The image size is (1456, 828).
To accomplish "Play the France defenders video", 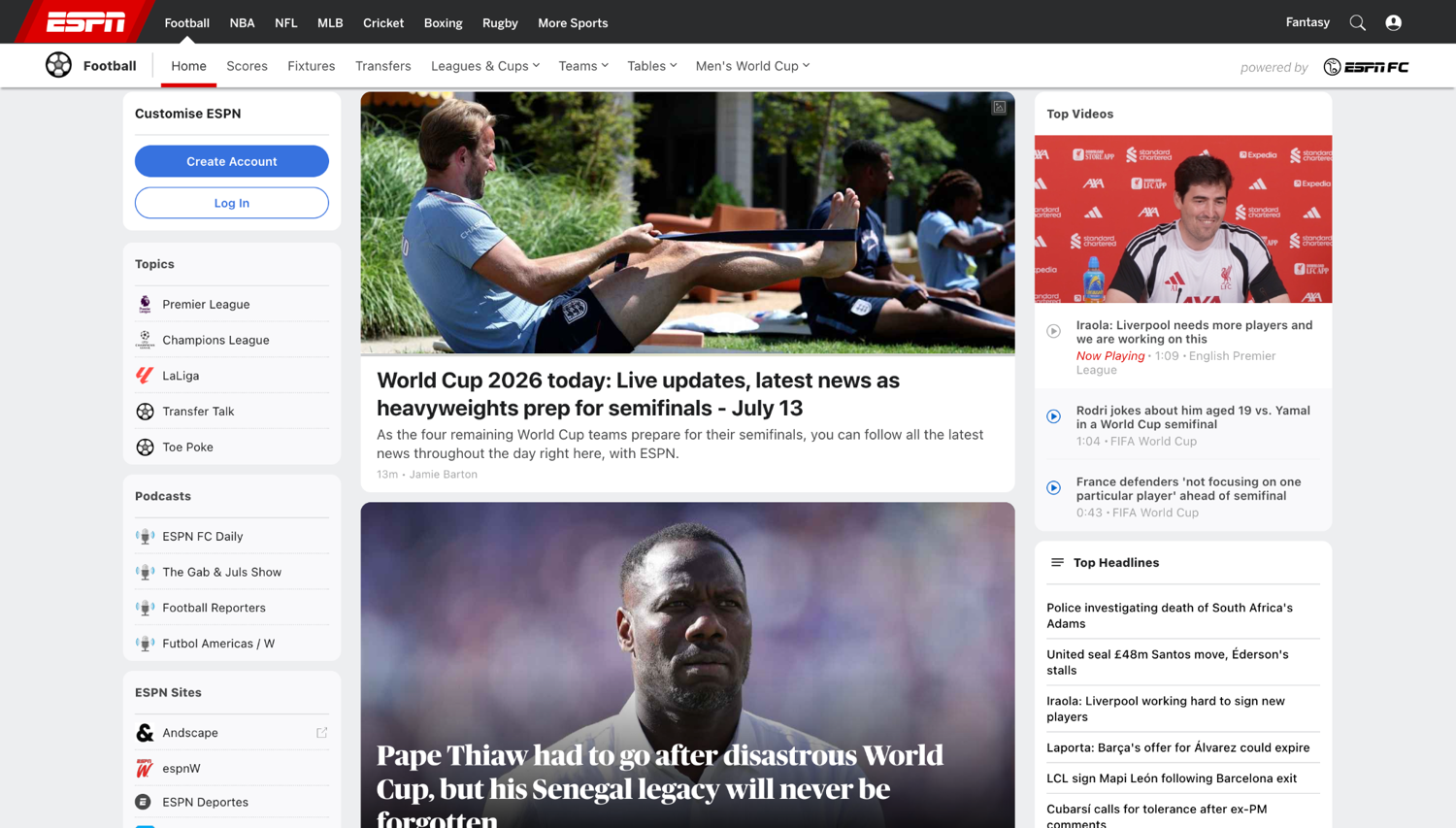I will [1053, 488].
